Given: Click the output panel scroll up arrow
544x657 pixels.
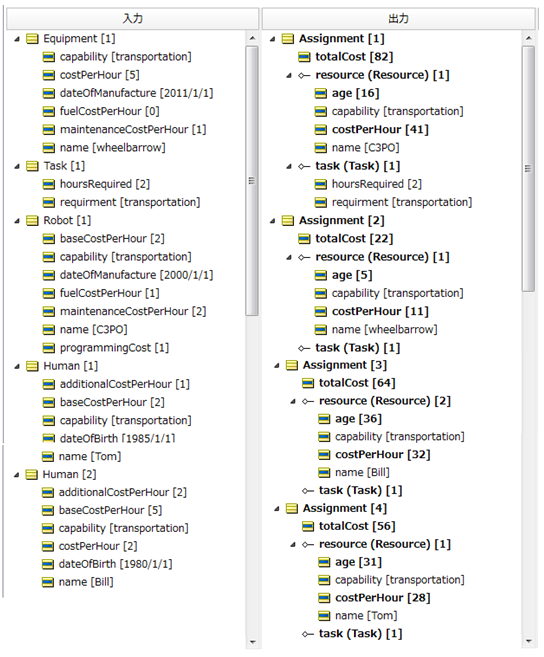Looking at the screenshot, I should (x=528, y=38).
